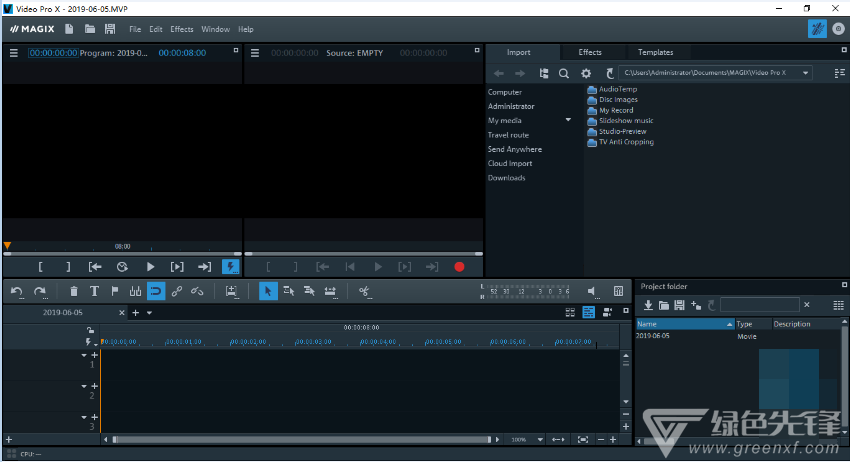Open the audio mixer icon
The height and width of the screenshot is (462, 850).
tap(618, 291)
